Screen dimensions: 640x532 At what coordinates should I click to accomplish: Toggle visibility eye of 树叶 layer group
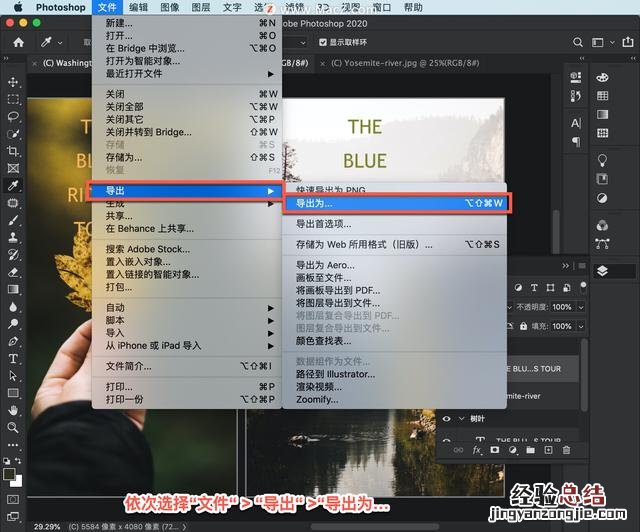[x=446, y=420]
